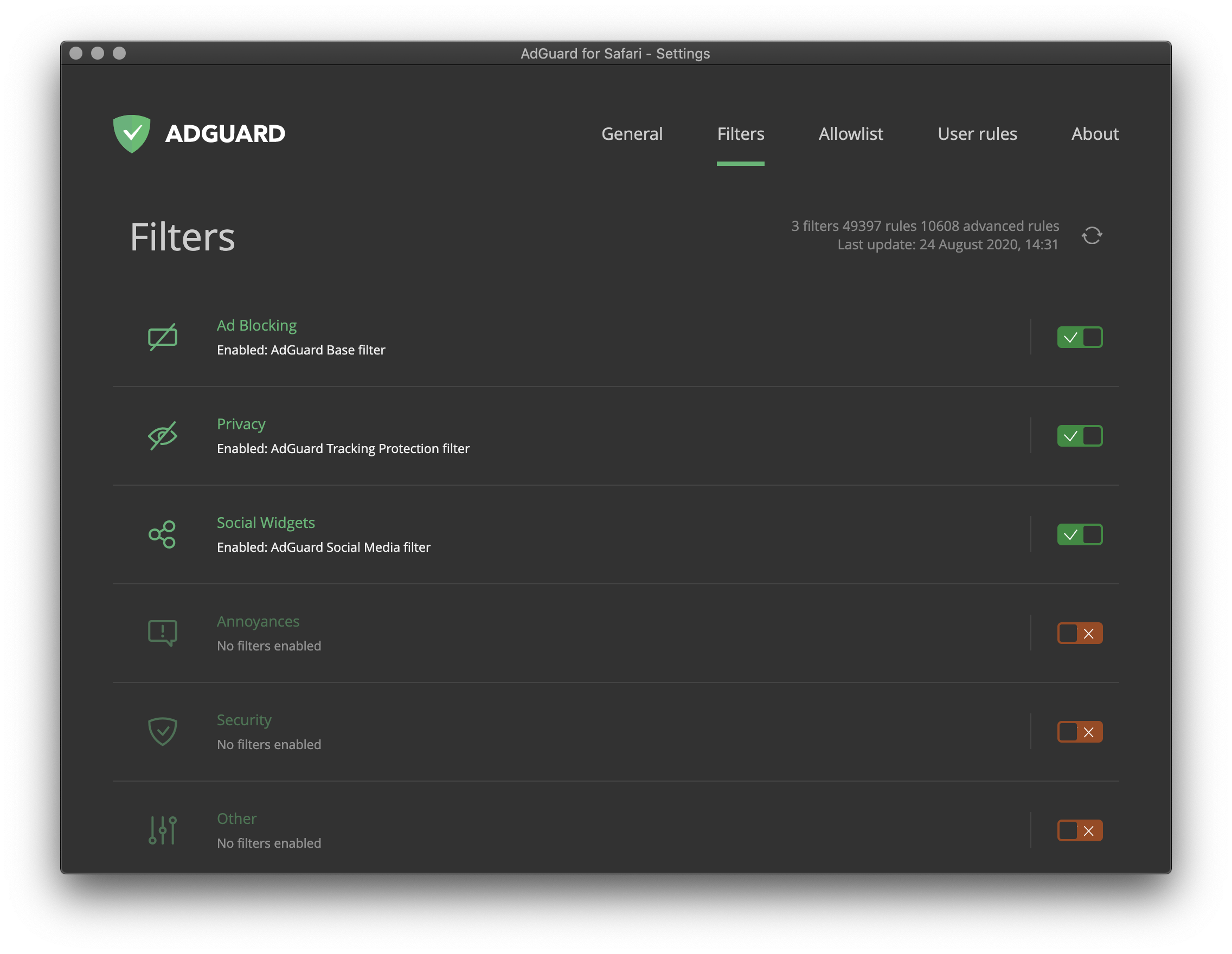Click the window title 'AdGuard for Safari - Settings'
Screen dimensions: 1232x954
pos(615,54)
